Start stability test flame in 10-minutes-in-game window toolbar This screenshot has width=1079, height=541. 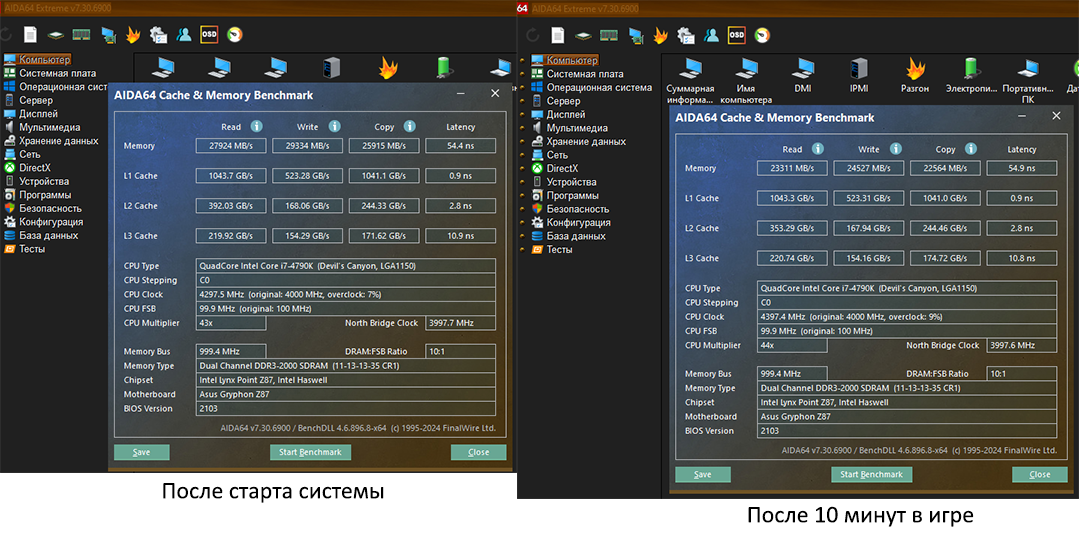click(660, 35)
